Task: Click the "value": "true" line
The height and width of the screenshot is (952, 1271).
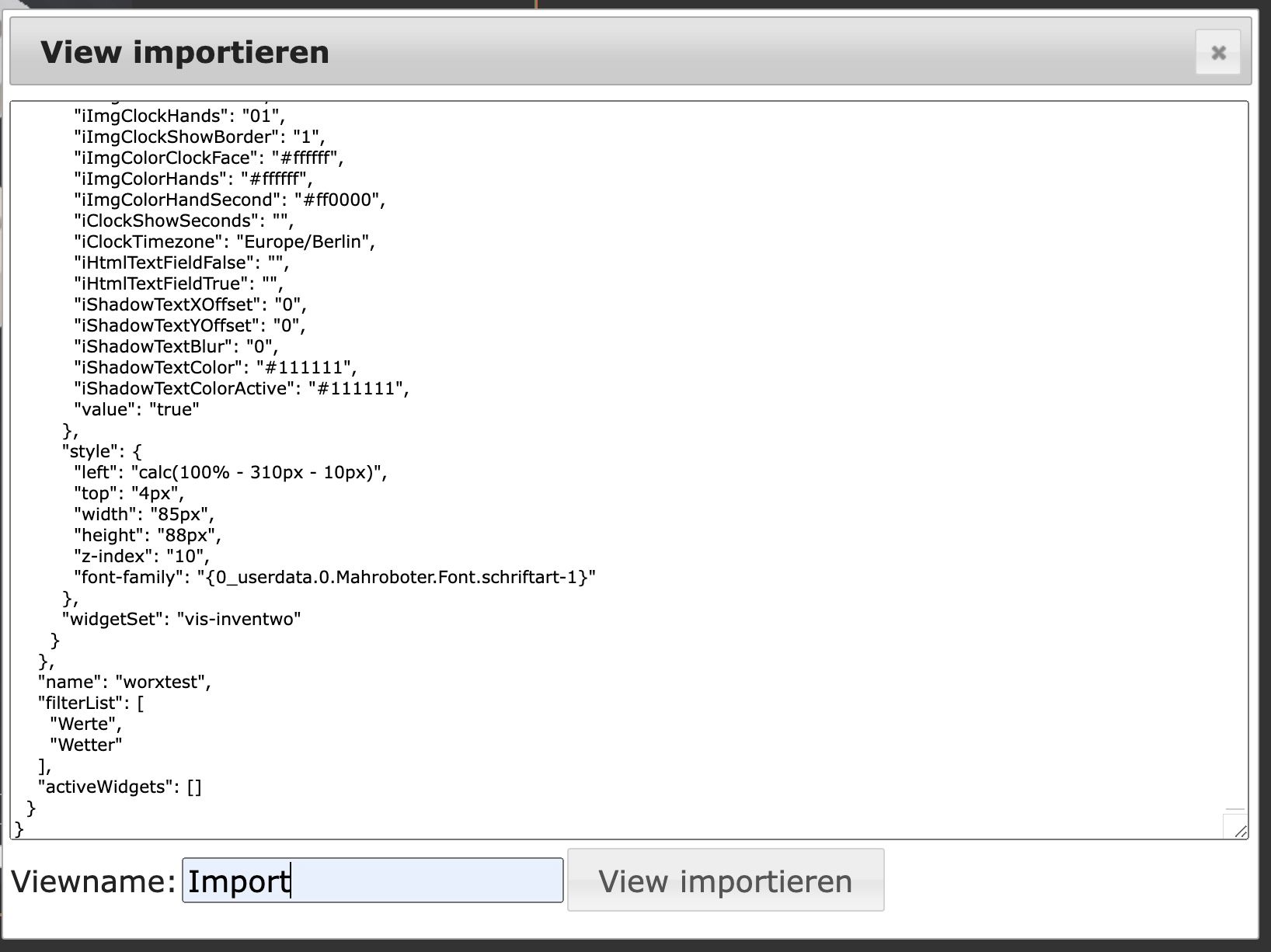Action: tap(137, 410)
